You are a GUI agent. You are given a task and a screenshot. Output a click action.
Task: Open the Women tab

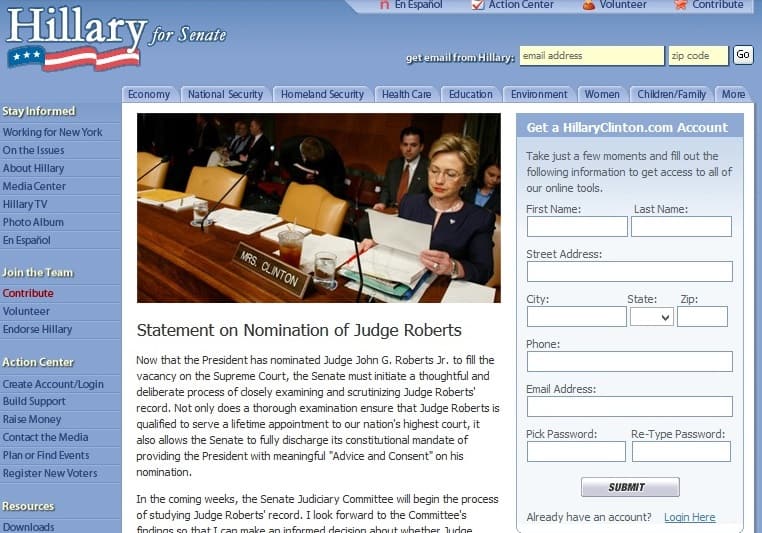point(602,94)
